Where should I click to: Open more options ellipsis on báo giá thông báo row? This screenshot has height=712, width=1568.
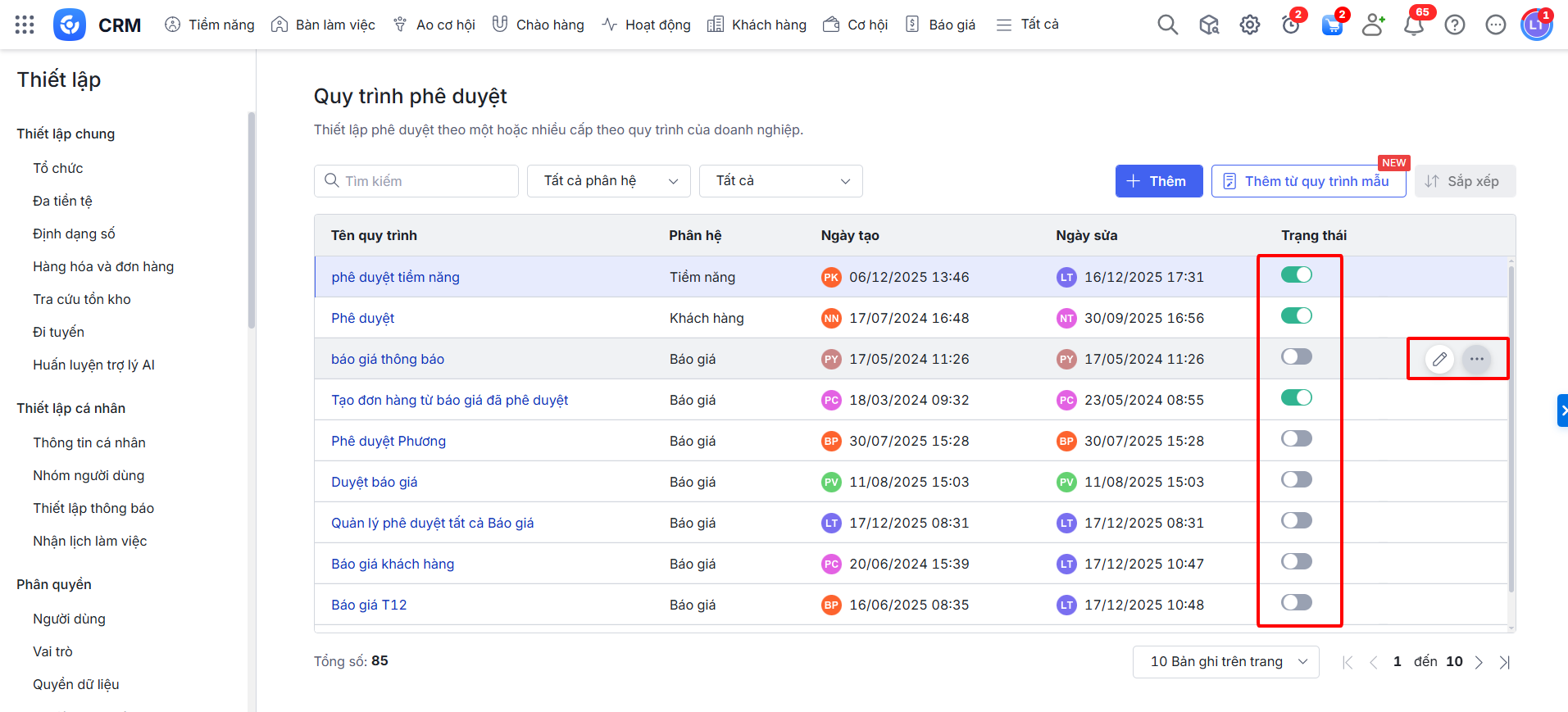pos(1476,359)
